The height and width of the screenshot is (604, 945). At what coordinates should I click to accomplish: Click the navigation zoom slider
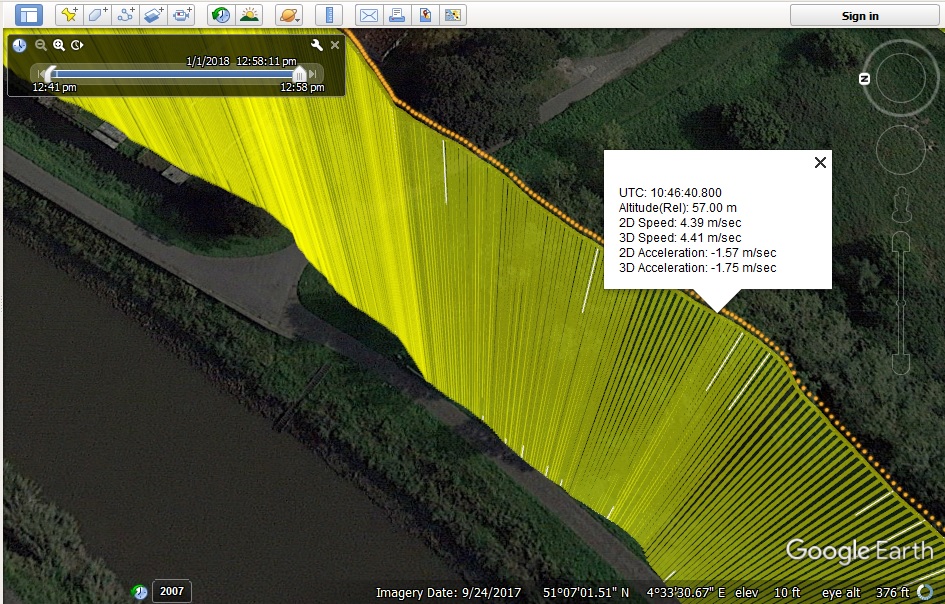pos(901,303)
